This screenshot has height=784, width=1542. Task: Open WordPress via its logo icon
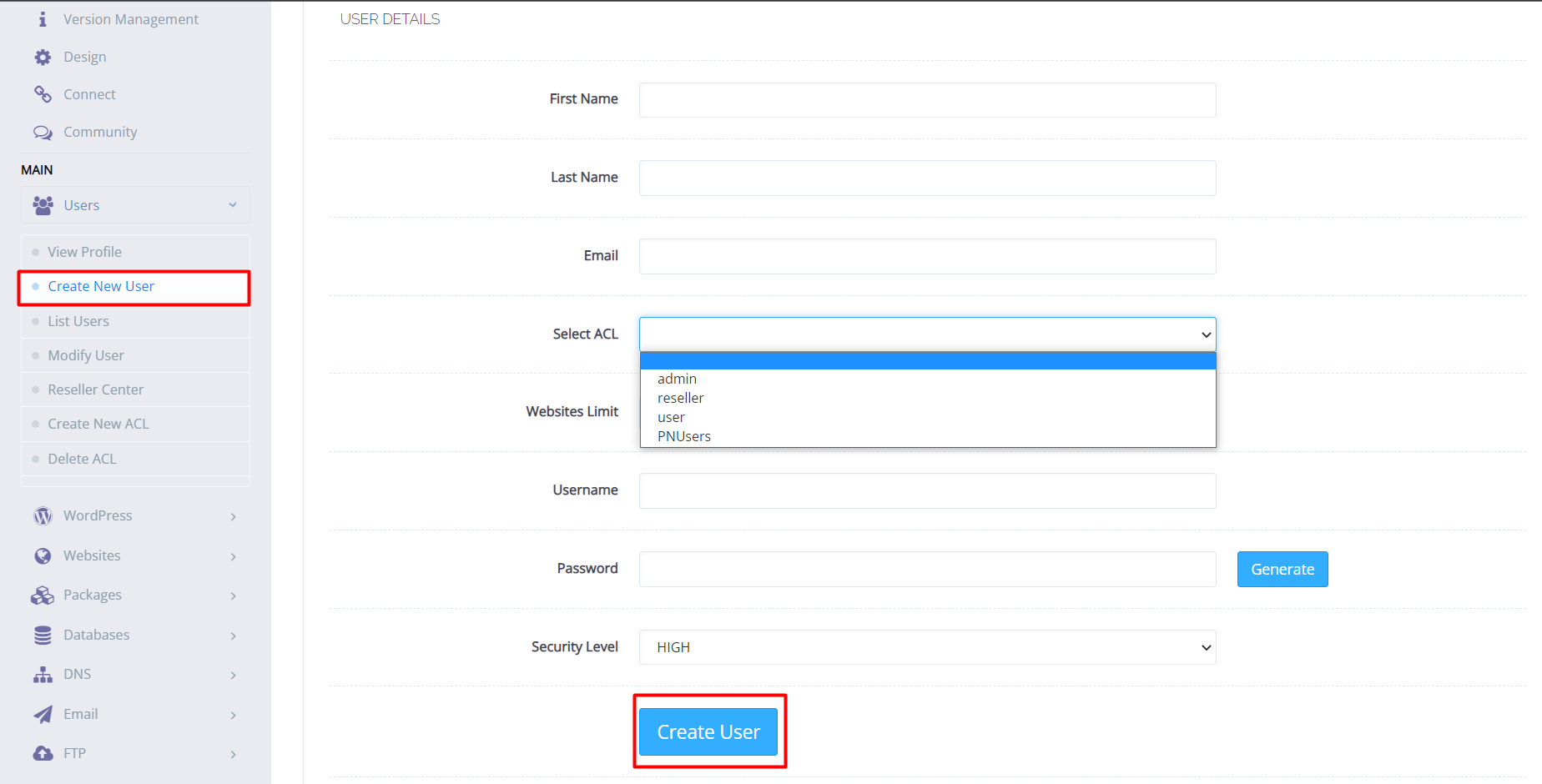pos(43,515)
